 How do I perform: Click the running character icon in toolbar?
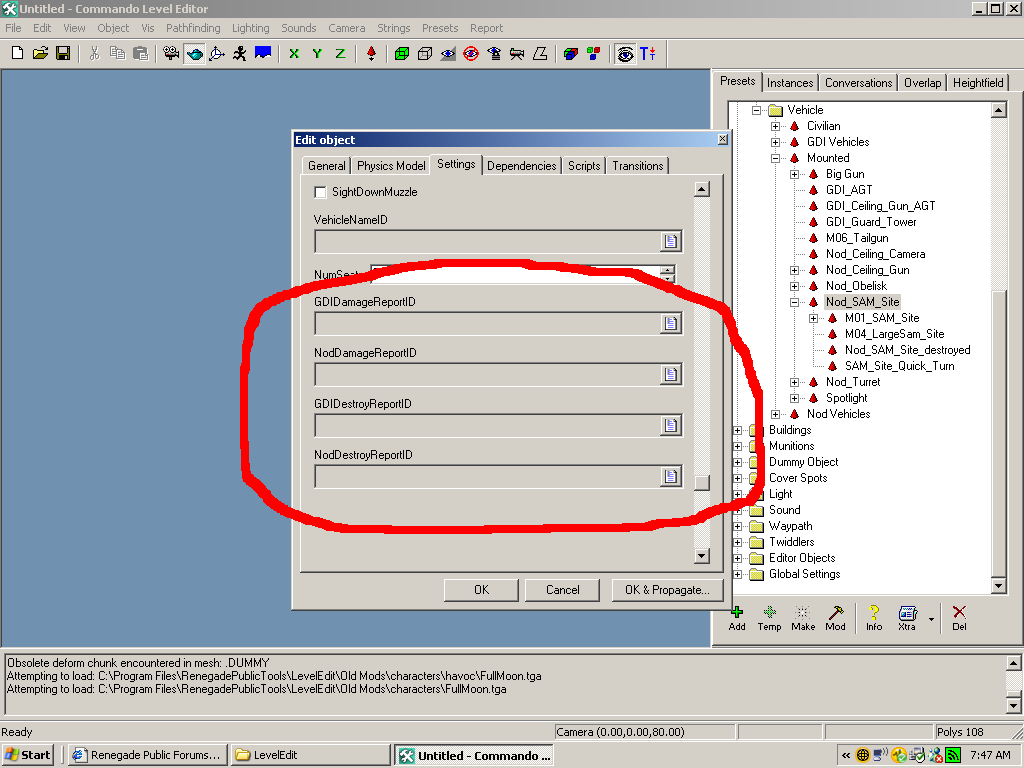point(240,54)
